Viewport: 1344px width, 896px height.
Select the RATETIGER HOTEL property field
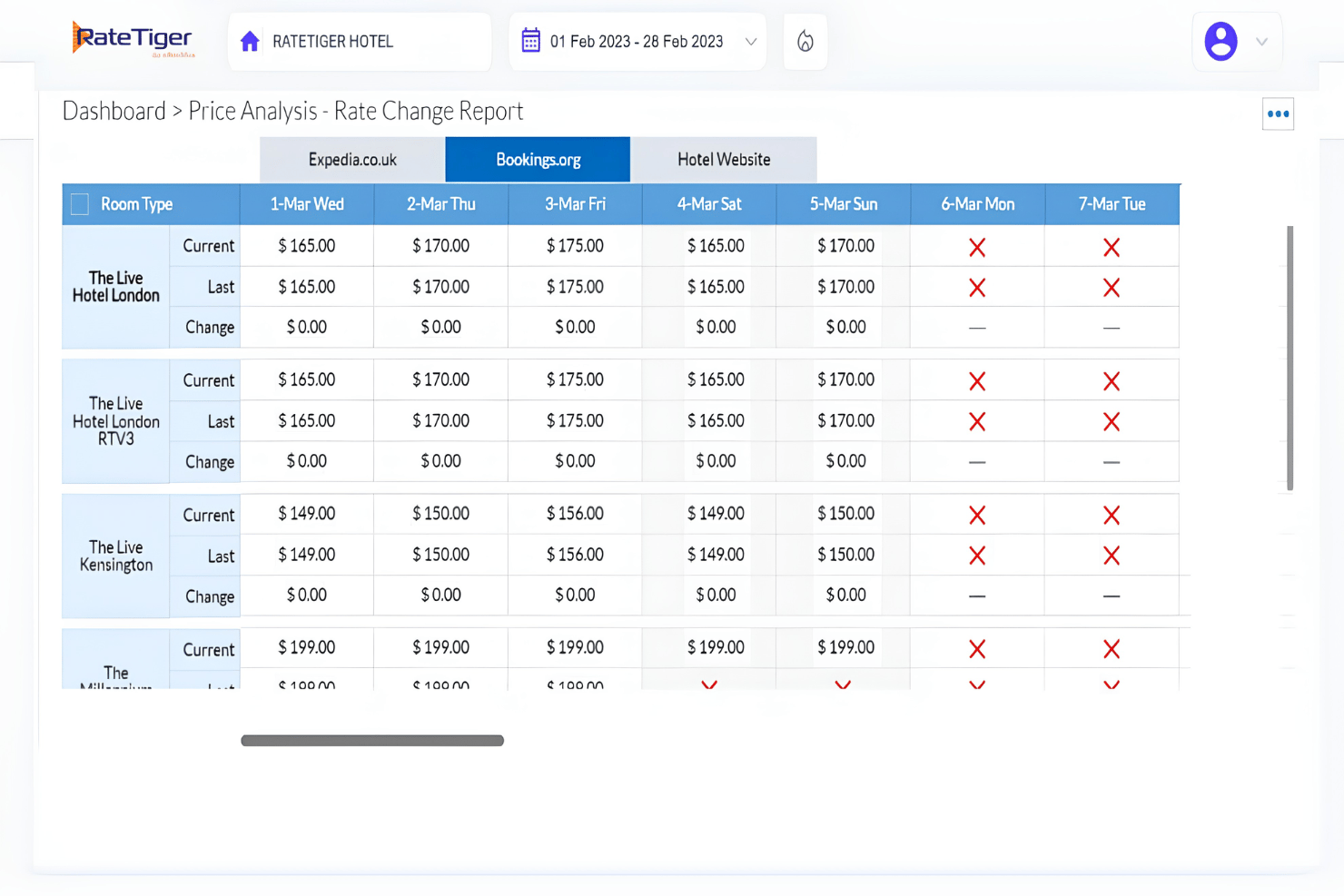360,42
